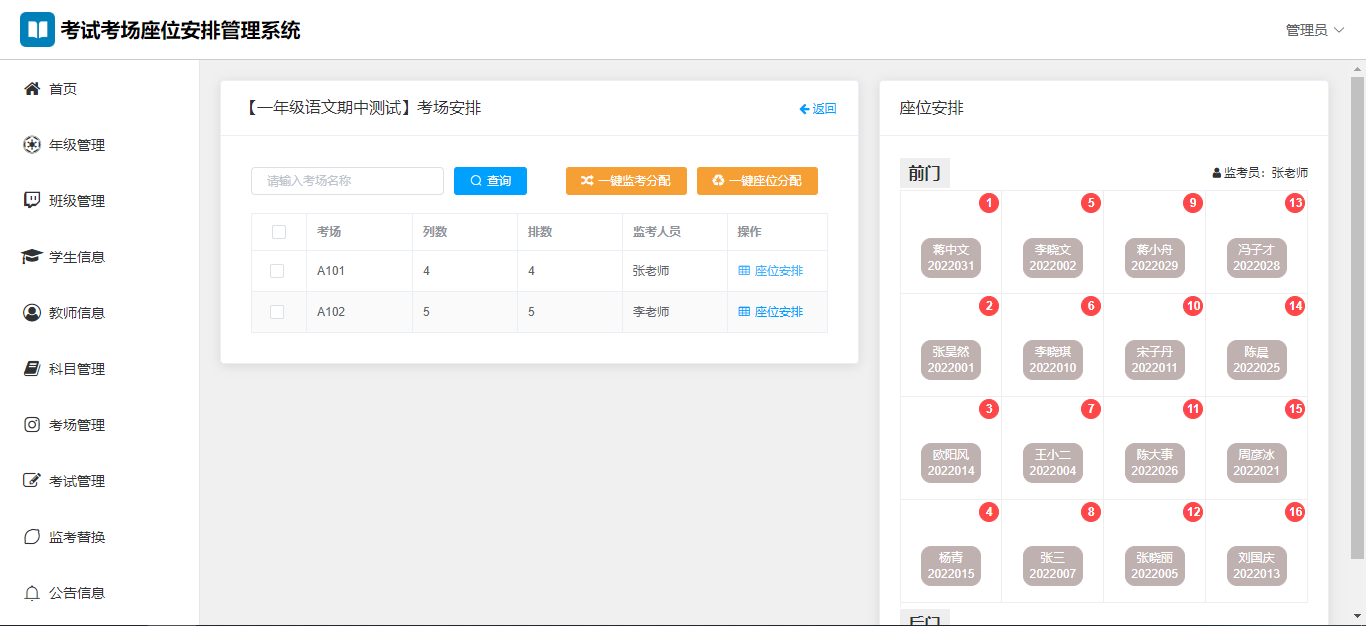Select seat card 陈大事 2022026
This screenshot has height=626, width=1366.
1155,463
